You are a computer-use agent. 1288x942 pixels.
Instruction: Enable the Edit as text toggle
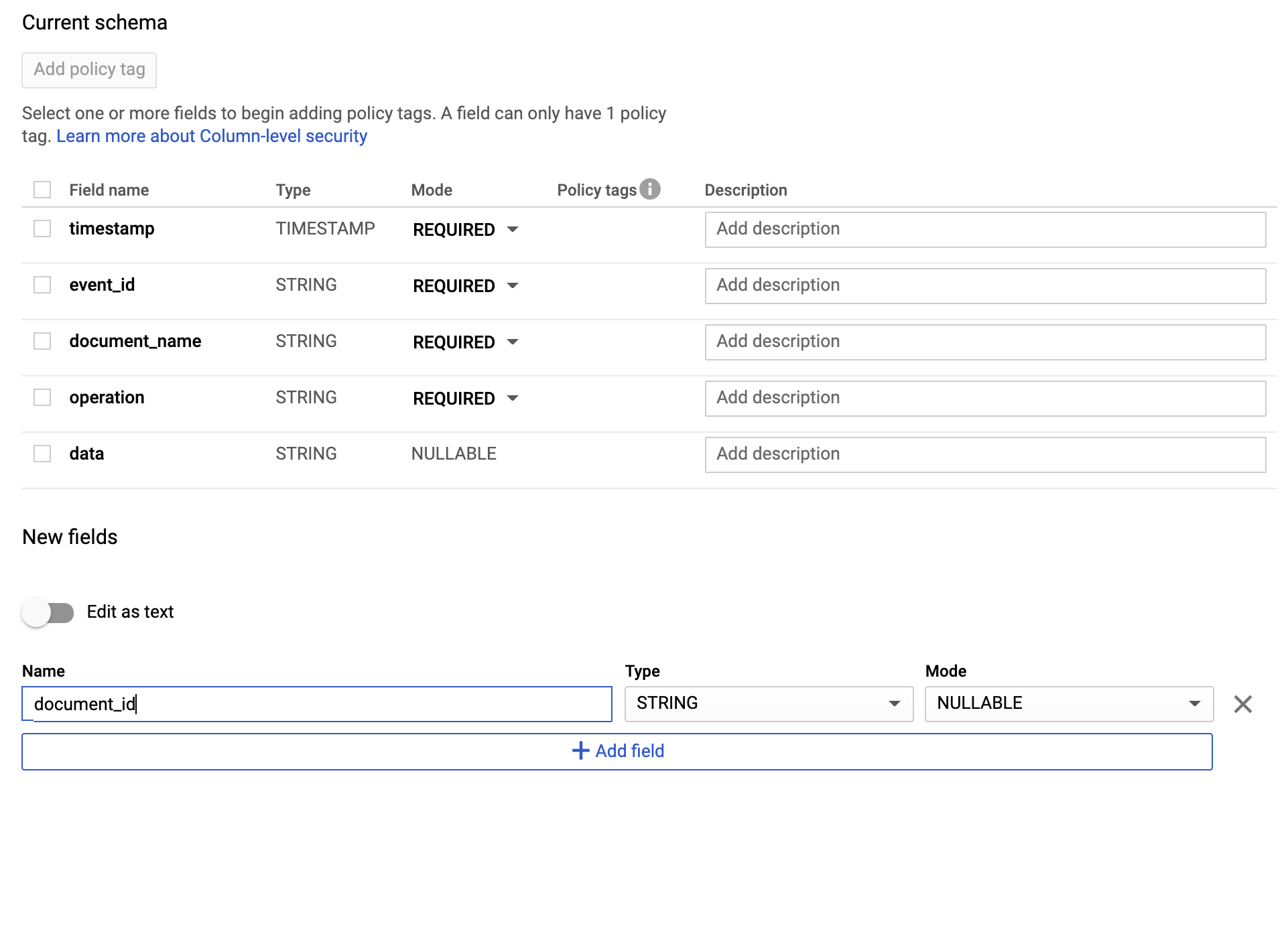tap(49, 612)
